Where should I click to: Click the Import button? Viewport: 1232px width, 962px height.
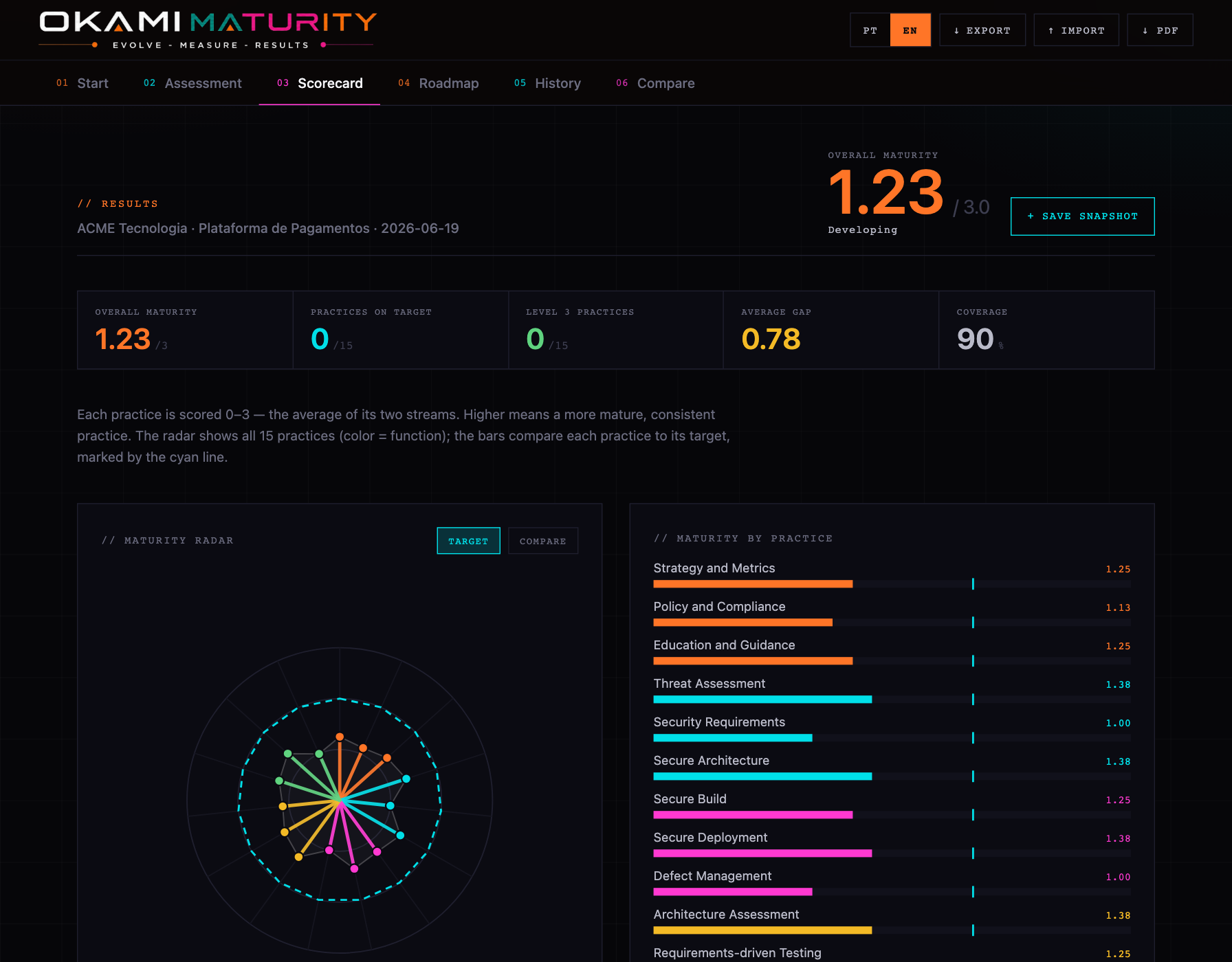point(1077,30)
